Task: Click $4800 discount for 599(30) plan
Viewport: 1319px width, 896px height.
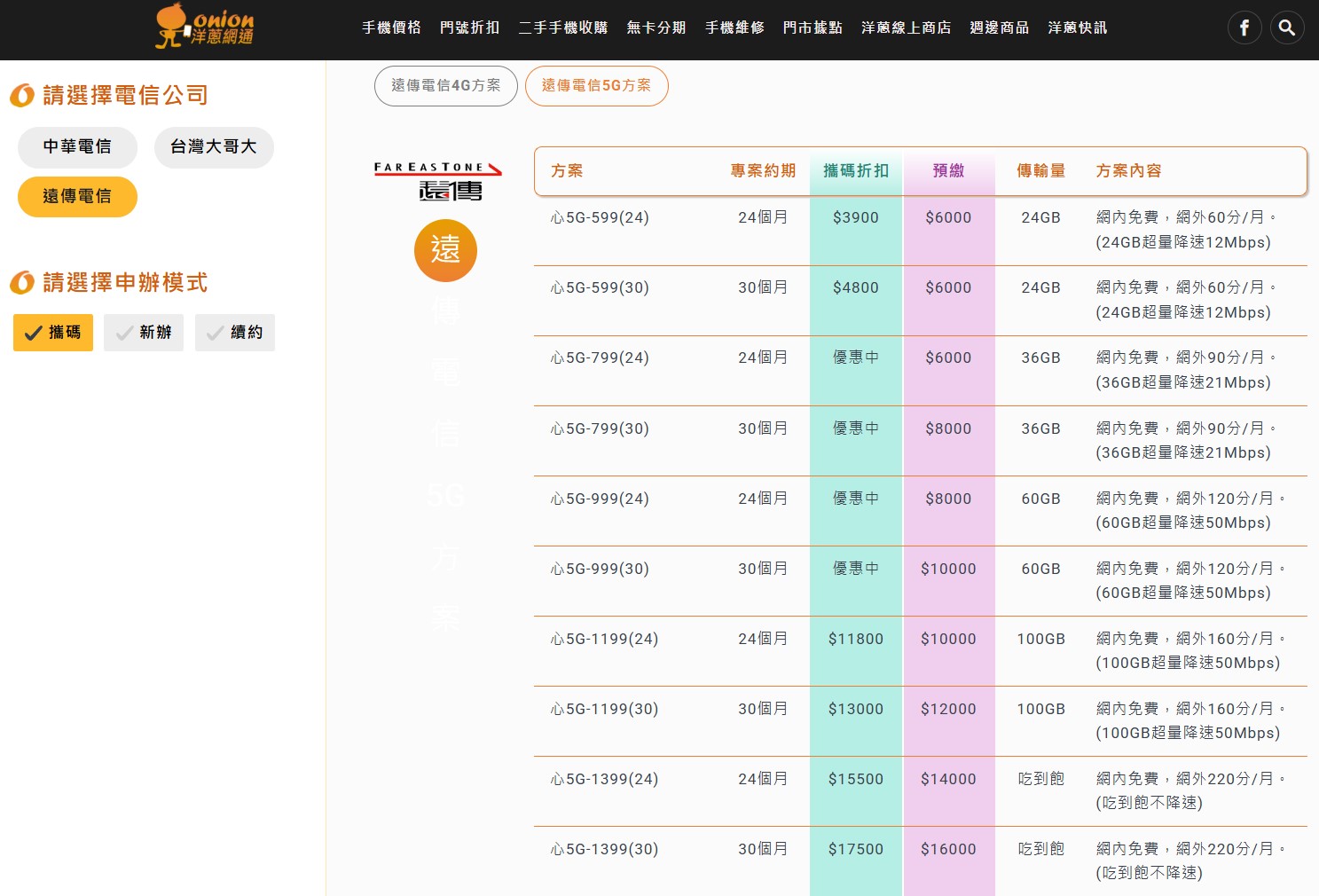Action: 856,287
